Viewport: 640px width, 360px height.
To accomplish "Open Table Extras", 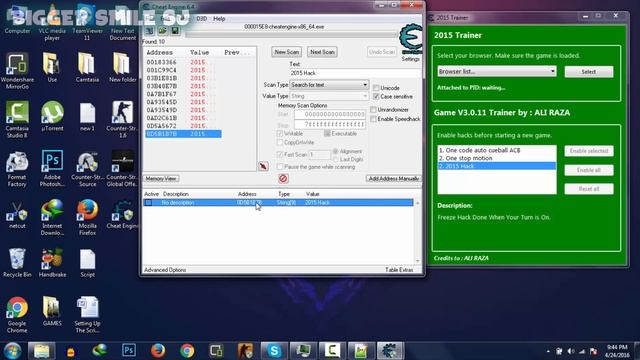I will pyautogui.click(x=399, y=270).
